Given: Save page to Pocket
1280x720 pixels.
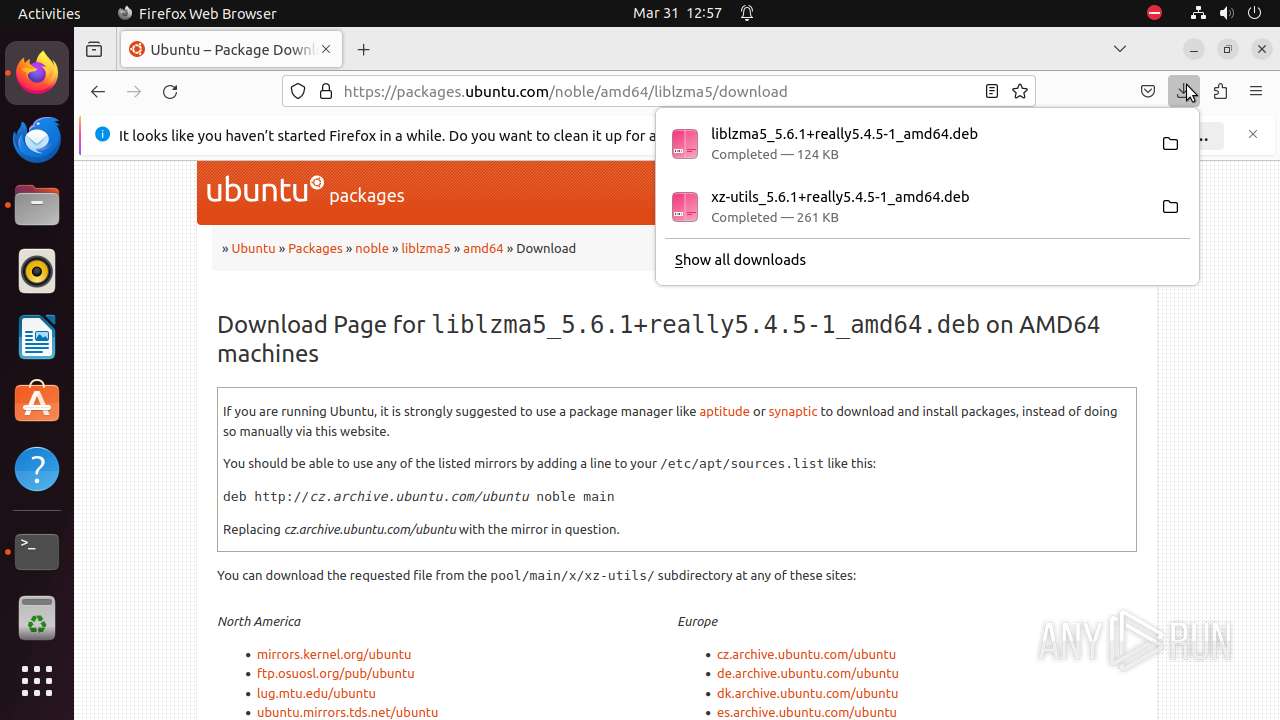Looking at the screenshot, I should [x=1148, y=91].
